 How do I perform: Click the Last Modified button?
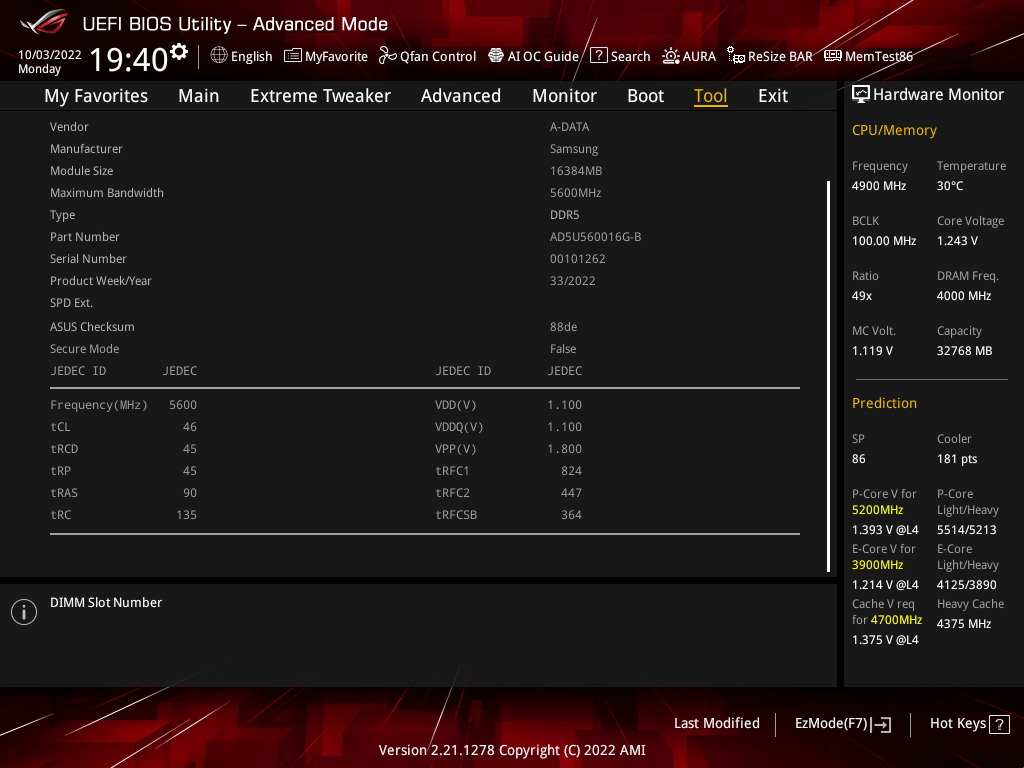716,723
